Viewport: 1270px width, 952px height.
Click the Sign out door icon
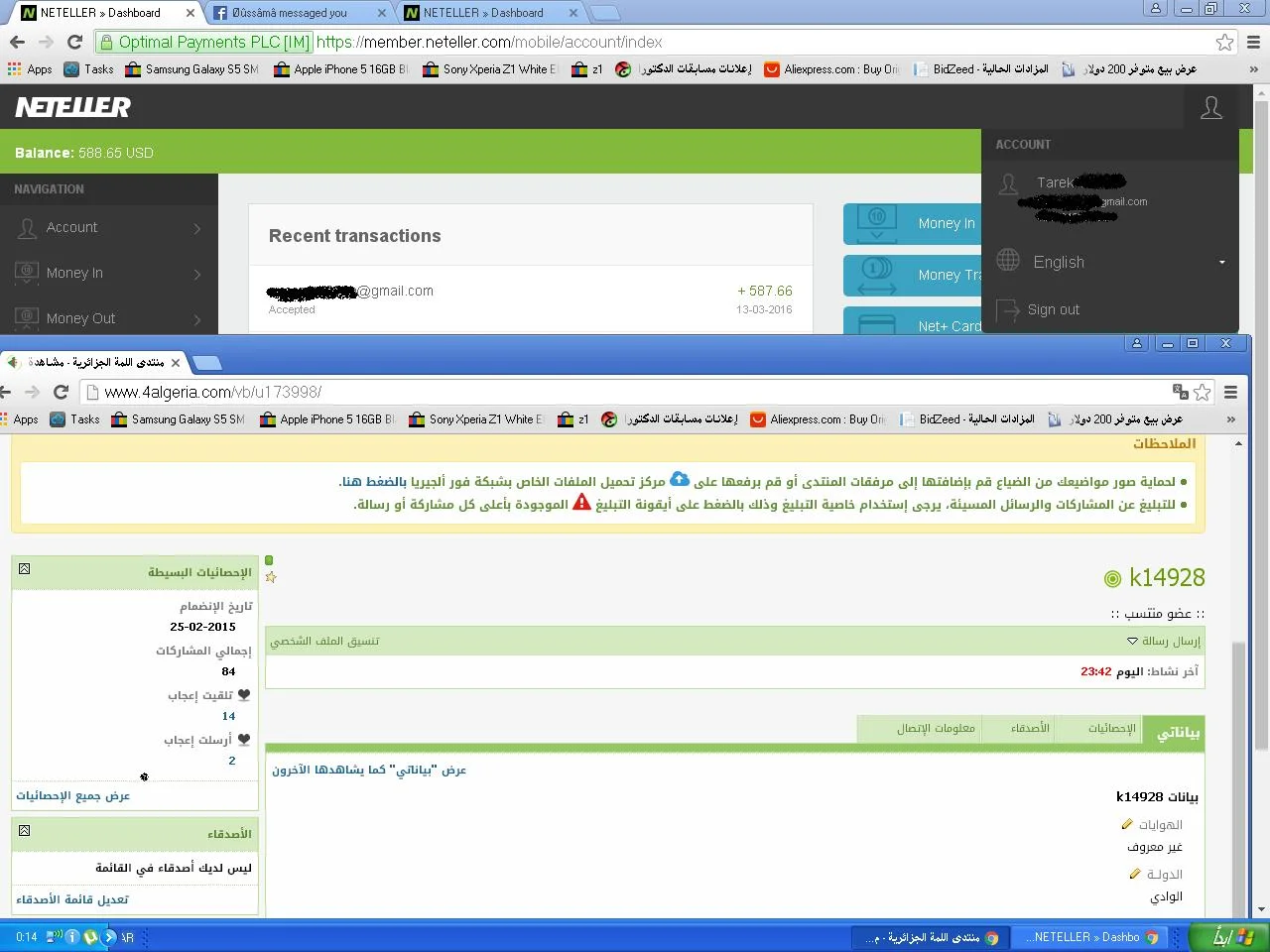pos(1008,309)
